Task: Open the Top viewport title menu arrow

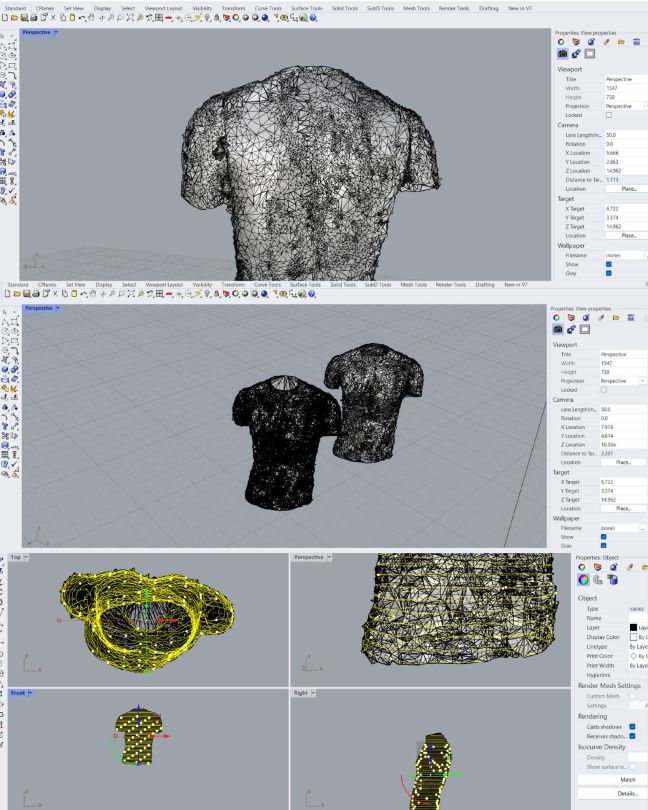Action: coord(33,556)
